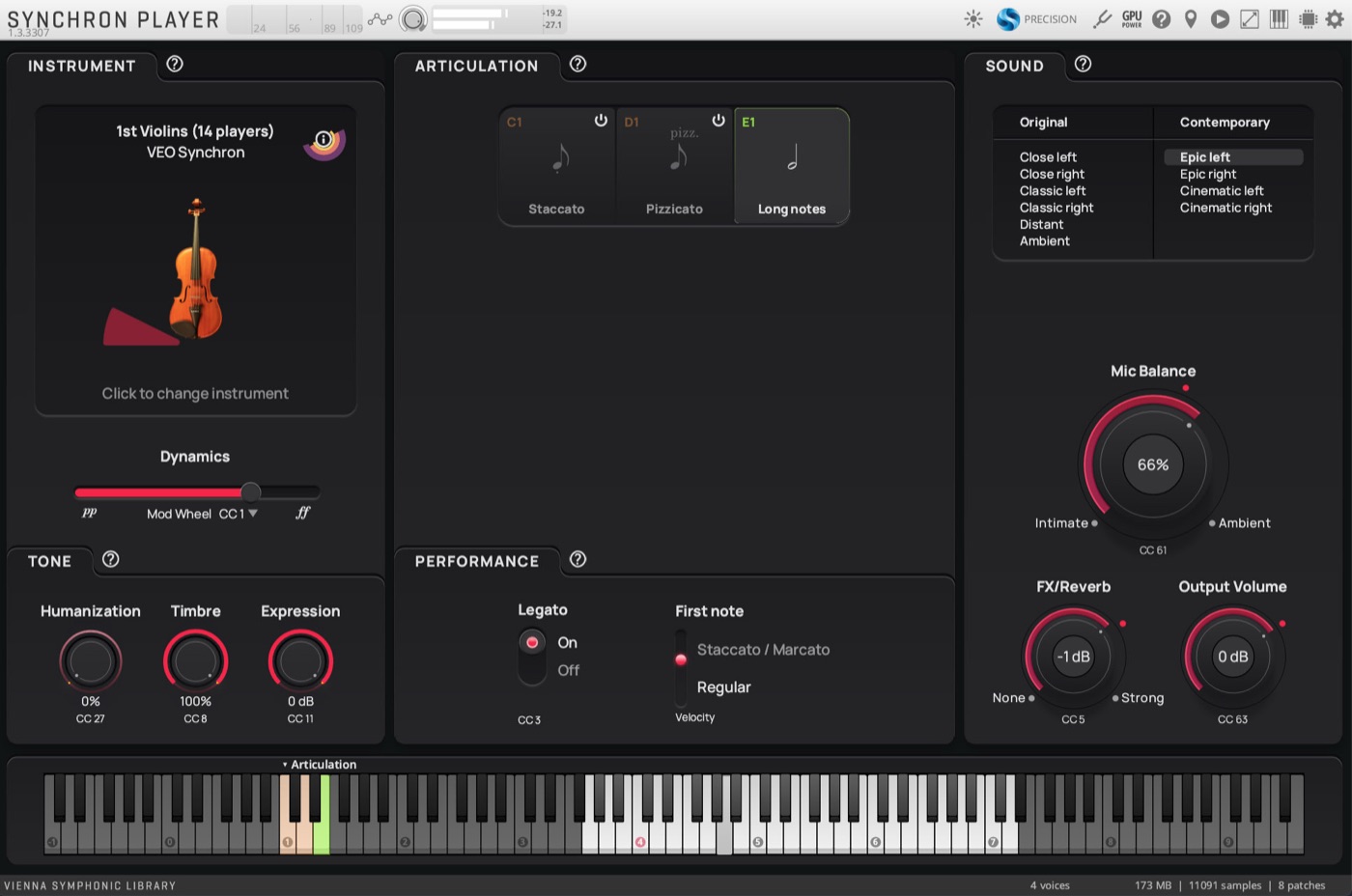Viewport: 1352px width, 896px height.
Task: Click to change instrument
Action: (195, 394)
